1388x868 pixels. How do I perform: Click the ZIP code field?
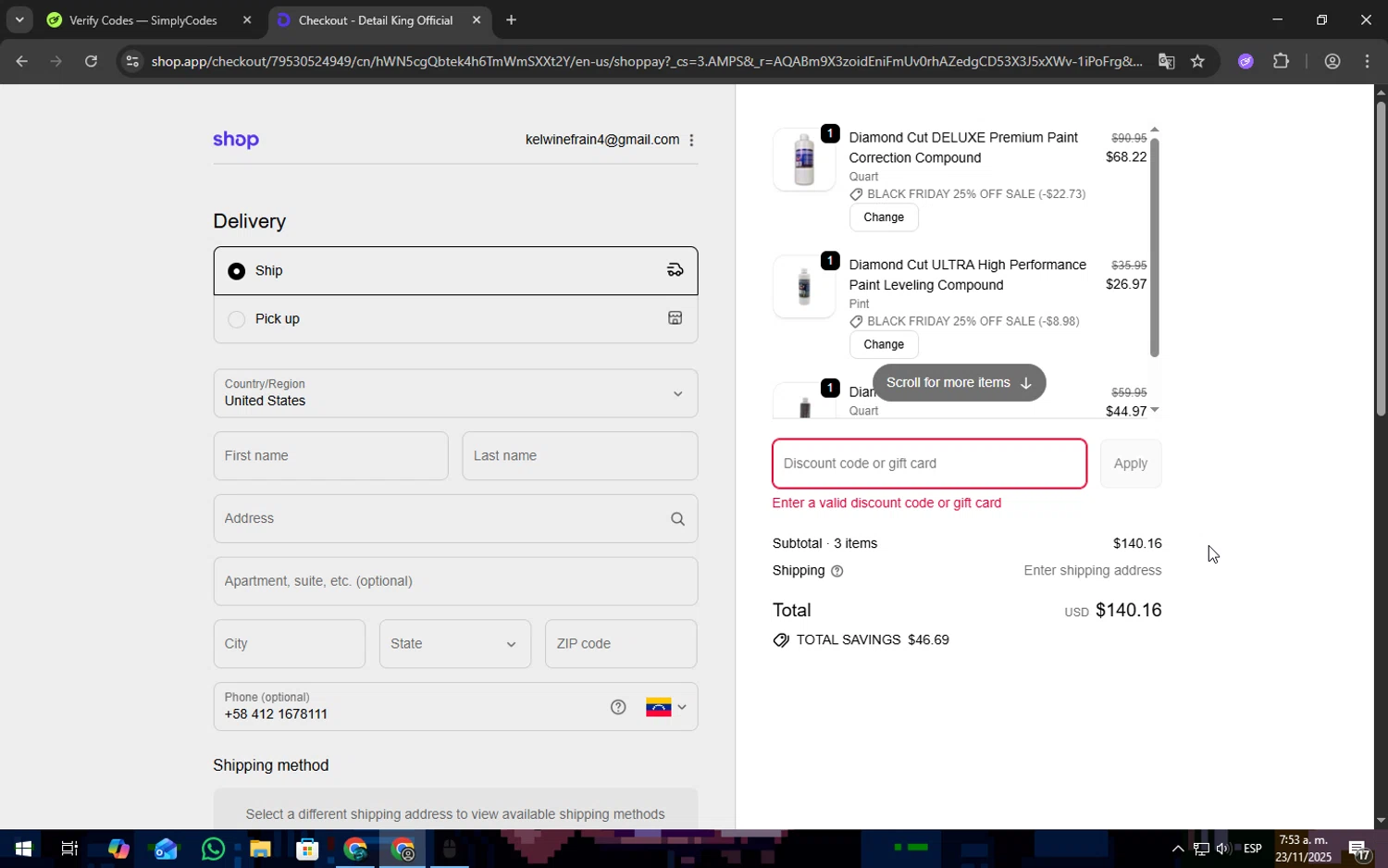(x=621, y=644)
